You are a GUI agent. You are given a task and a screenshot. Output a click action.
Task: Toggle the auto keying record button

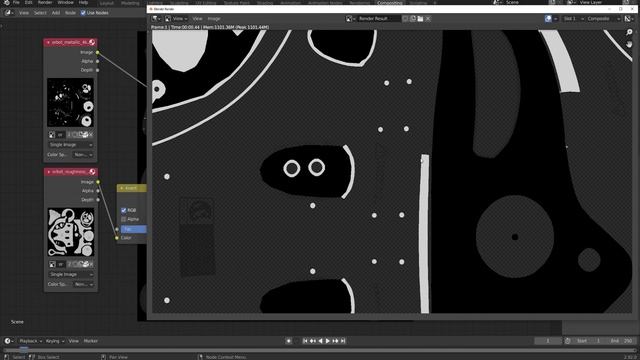289,341
